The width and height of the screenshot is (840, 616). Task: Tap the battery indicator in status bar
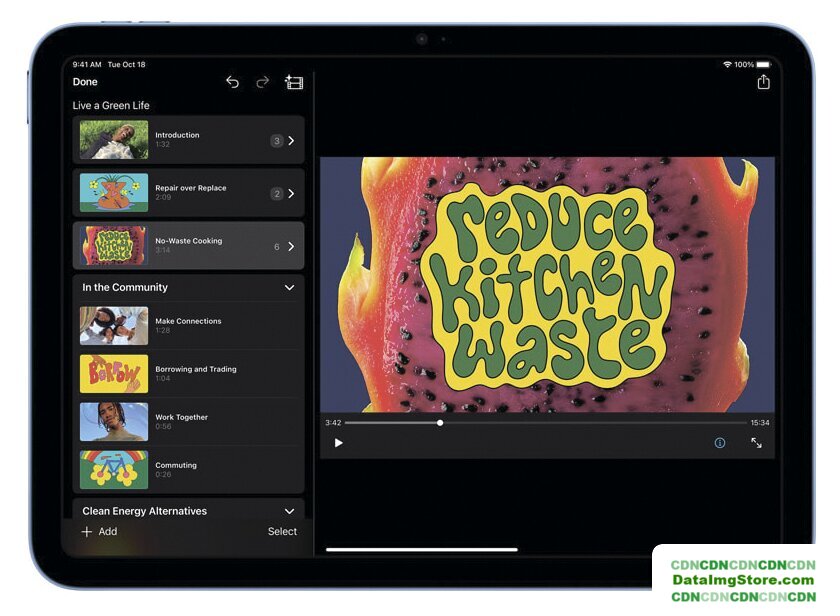[x=763, y=64]
